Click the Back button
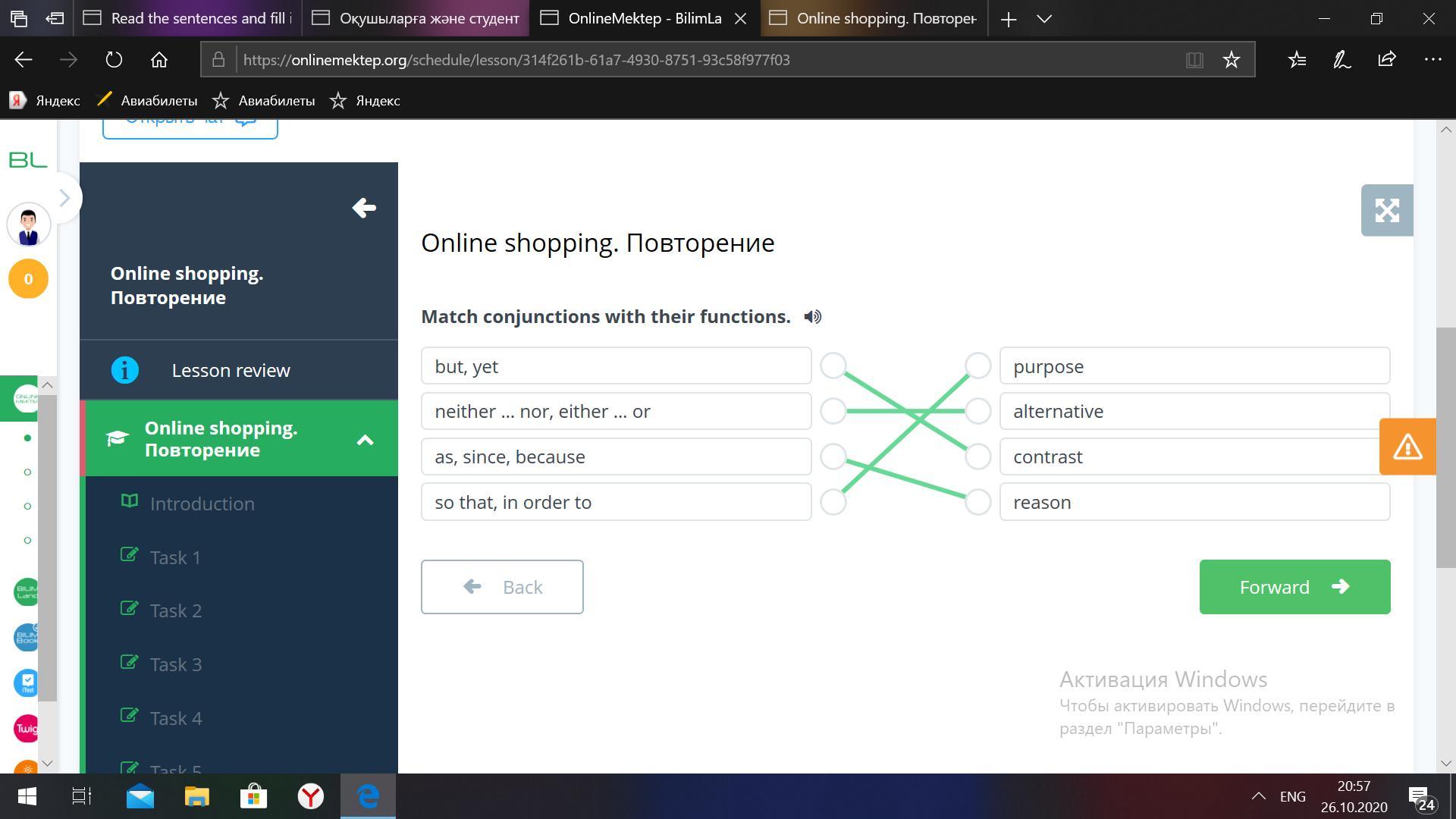This screenshot has width=1456, height=819. pos(502,587)
